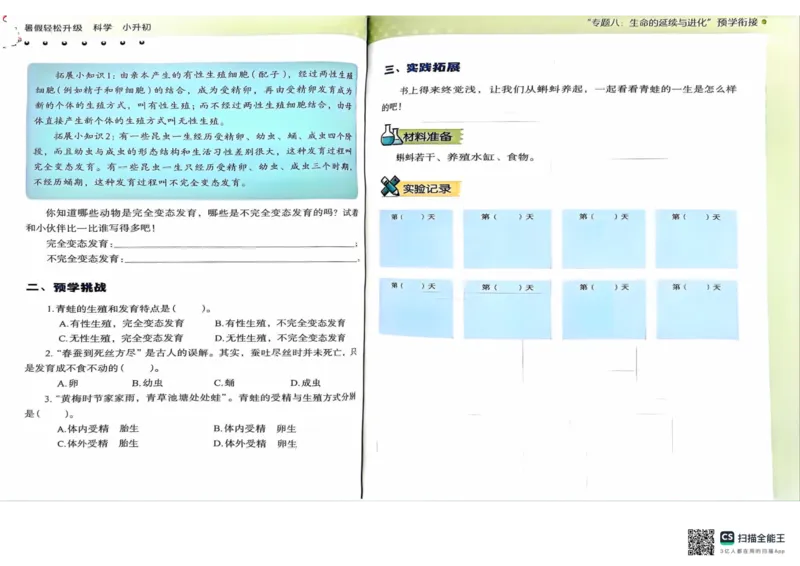Choose option B.有性生殖,不完全变态发育

tap(280, 323)
